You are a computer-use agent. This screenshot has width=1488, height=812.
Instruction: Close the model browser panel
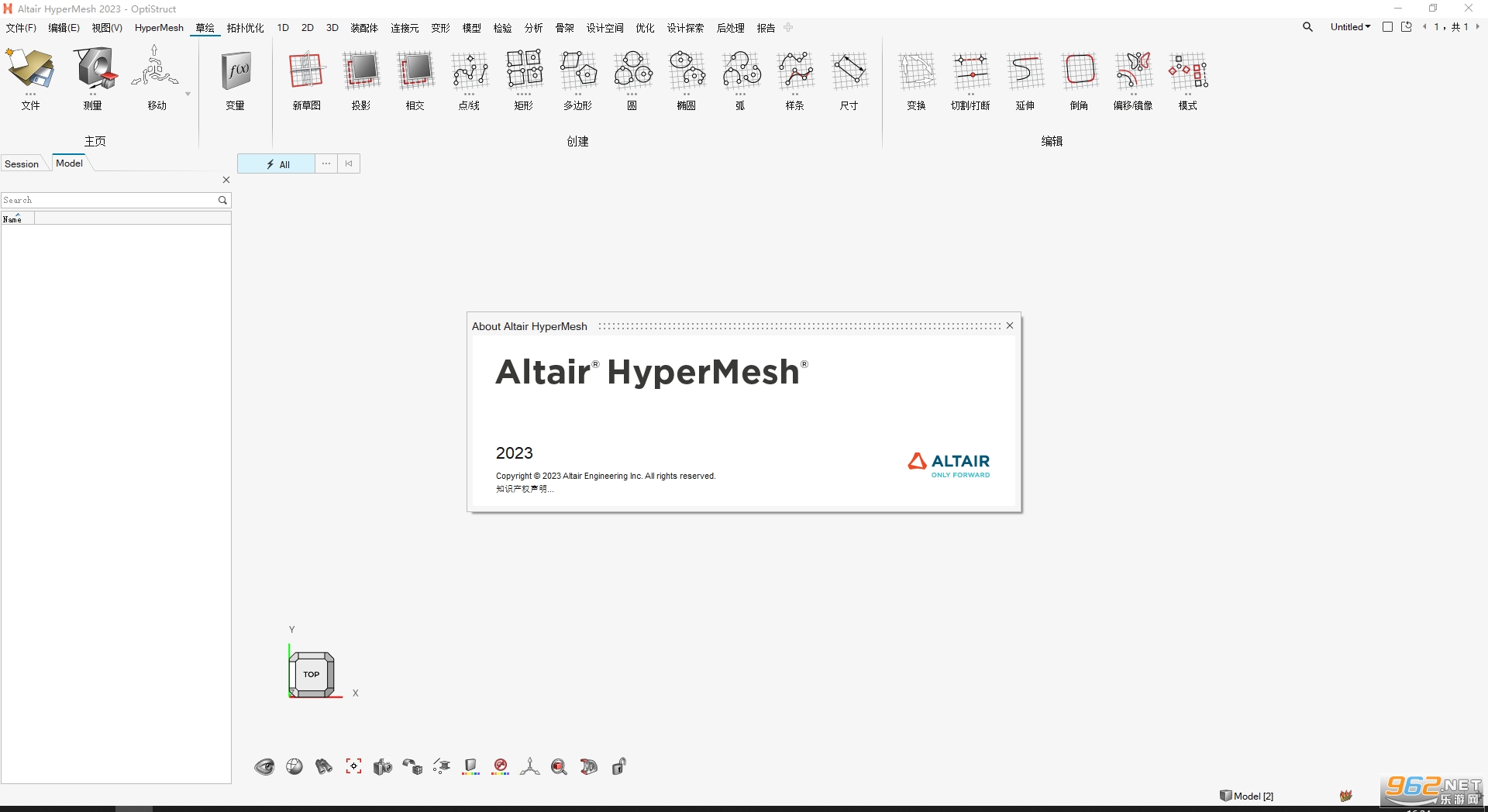pos(226,180)
